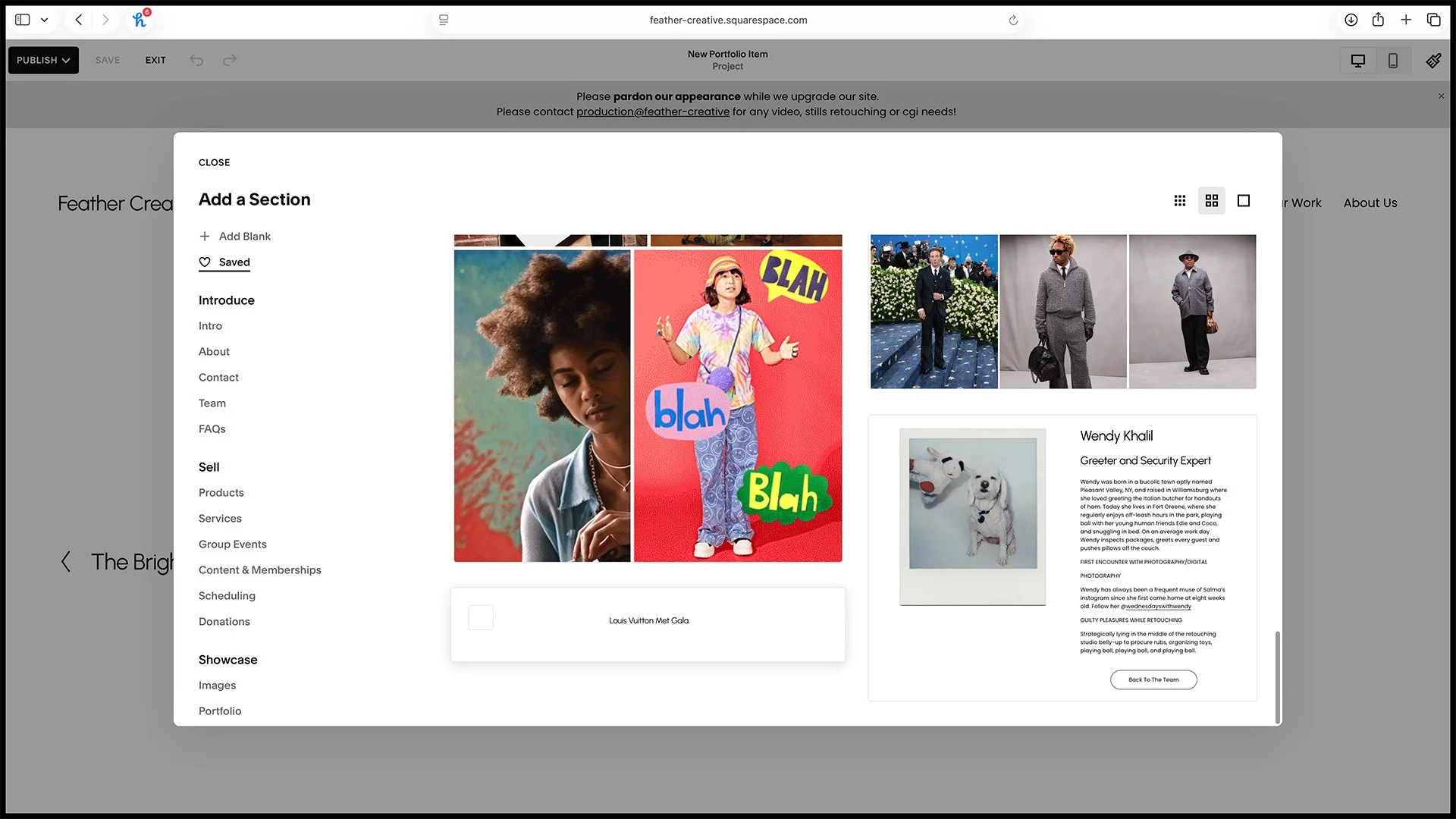The image size is (1456, 819).
Task: Click the Back To The Team button
Action: 1153,679
